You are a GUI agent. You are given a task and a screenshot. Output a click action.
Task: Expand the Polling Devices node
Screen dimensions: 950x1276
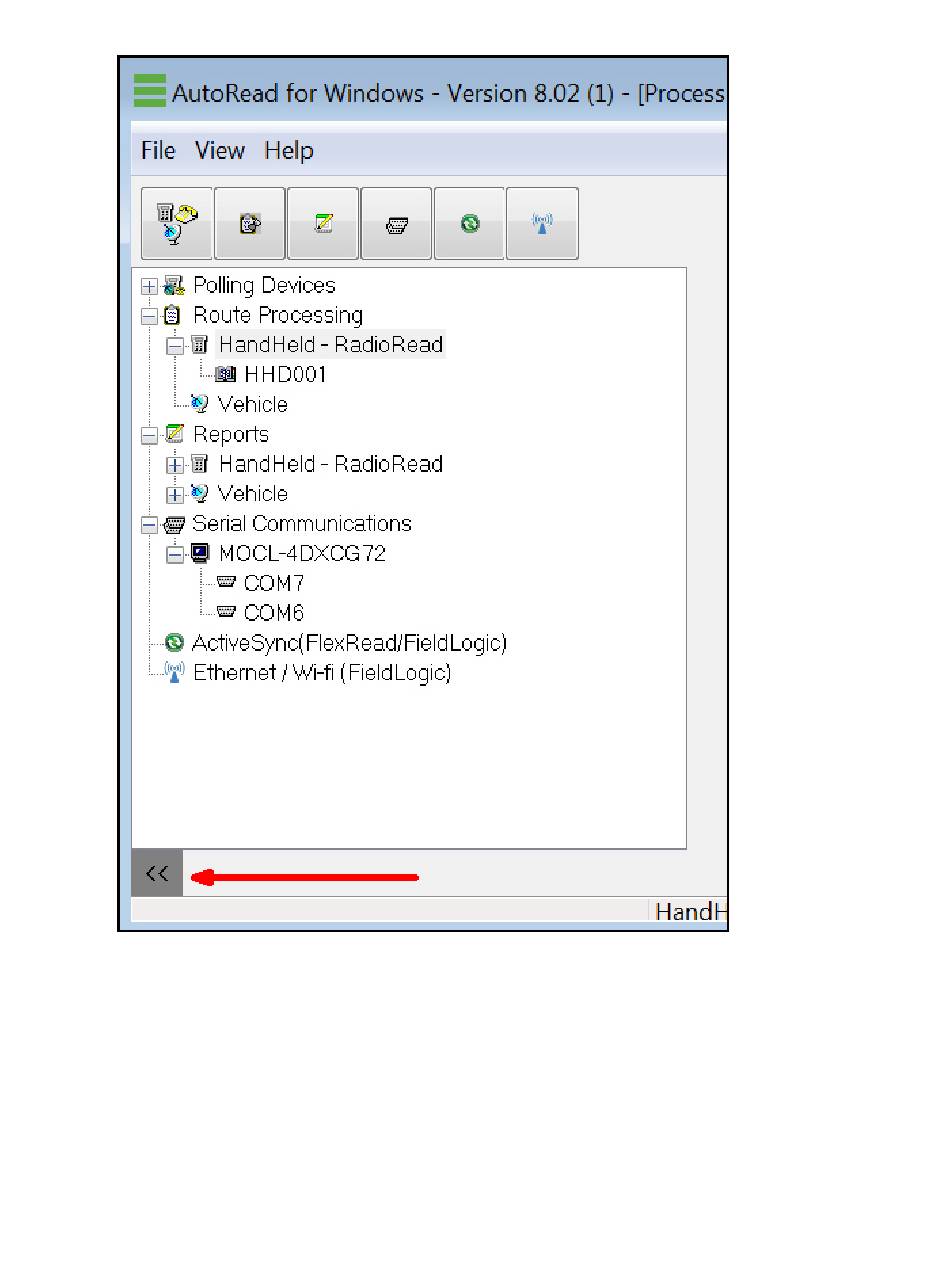pos(150,287)
